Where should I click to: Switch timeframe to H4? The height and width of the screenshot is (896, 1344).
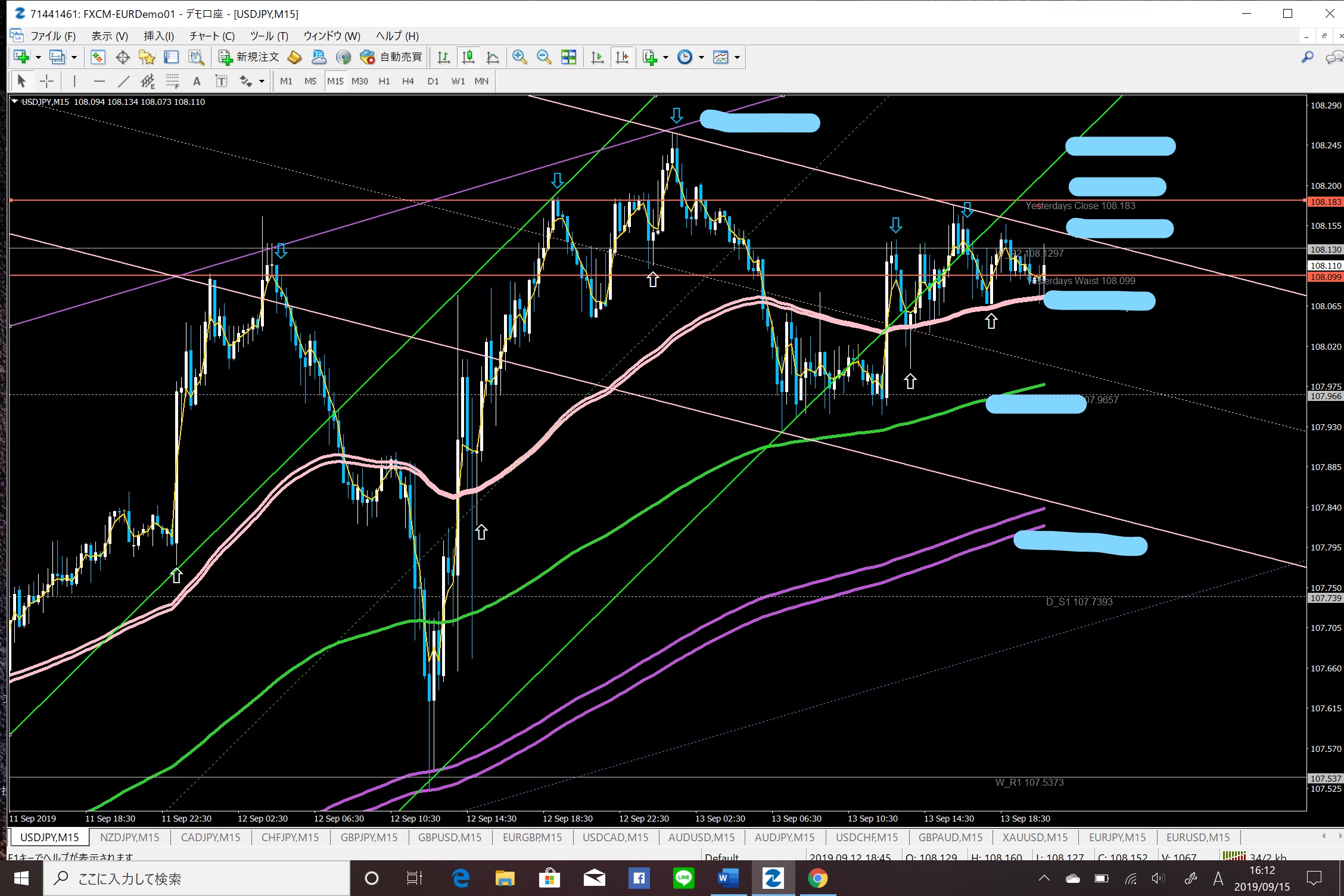(x=407, y=81)
